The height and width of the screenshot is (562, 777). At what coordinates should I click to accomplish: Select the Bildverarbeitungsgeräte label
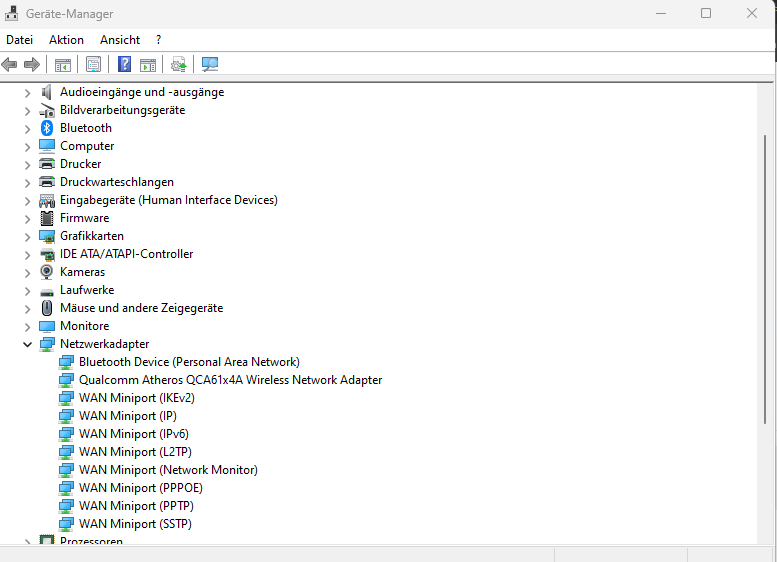tap(122, 110)
